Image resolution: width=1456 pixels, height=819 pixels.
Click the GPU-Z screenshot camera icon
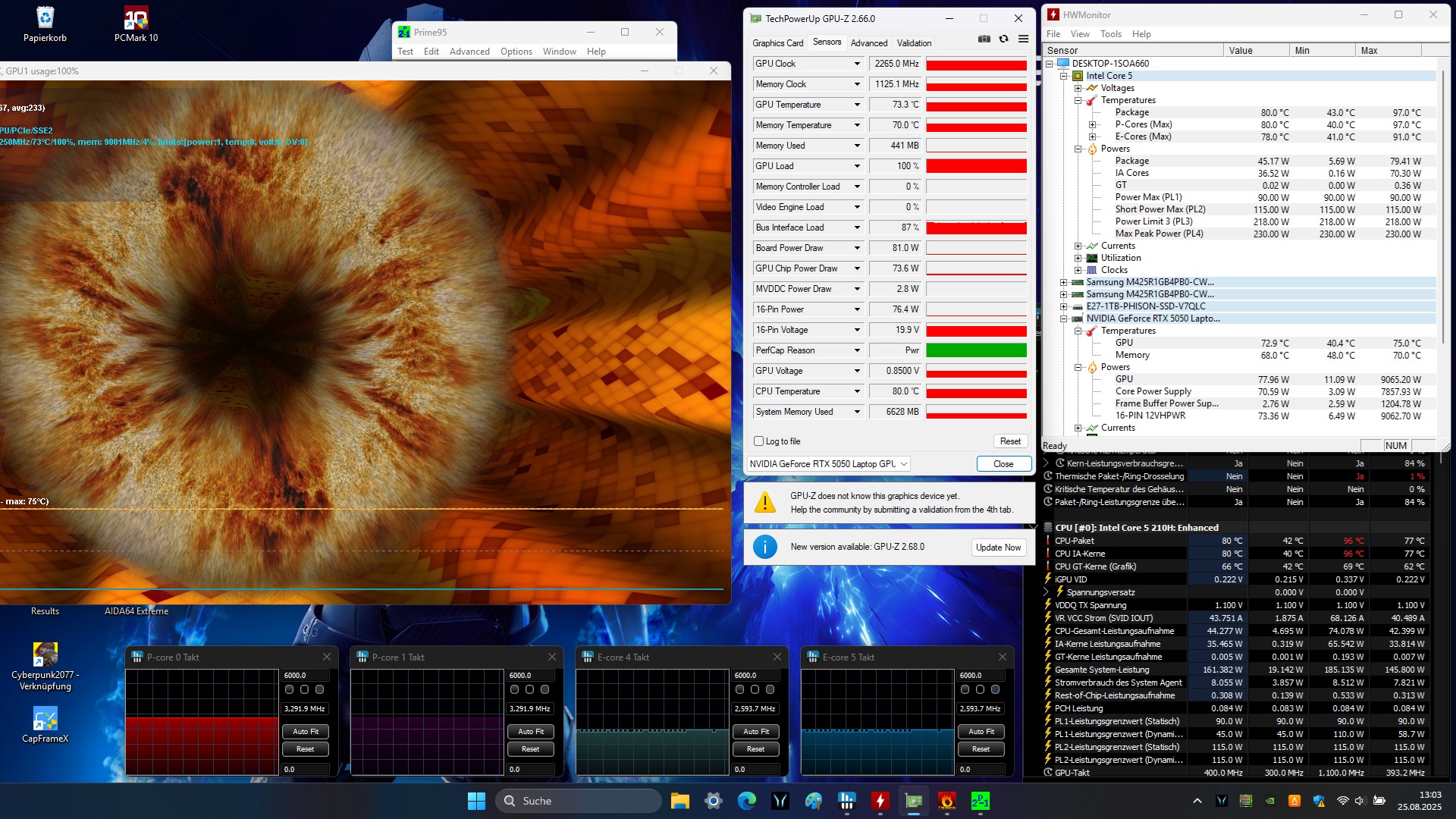pyautogui.click(x=984, y=39)
